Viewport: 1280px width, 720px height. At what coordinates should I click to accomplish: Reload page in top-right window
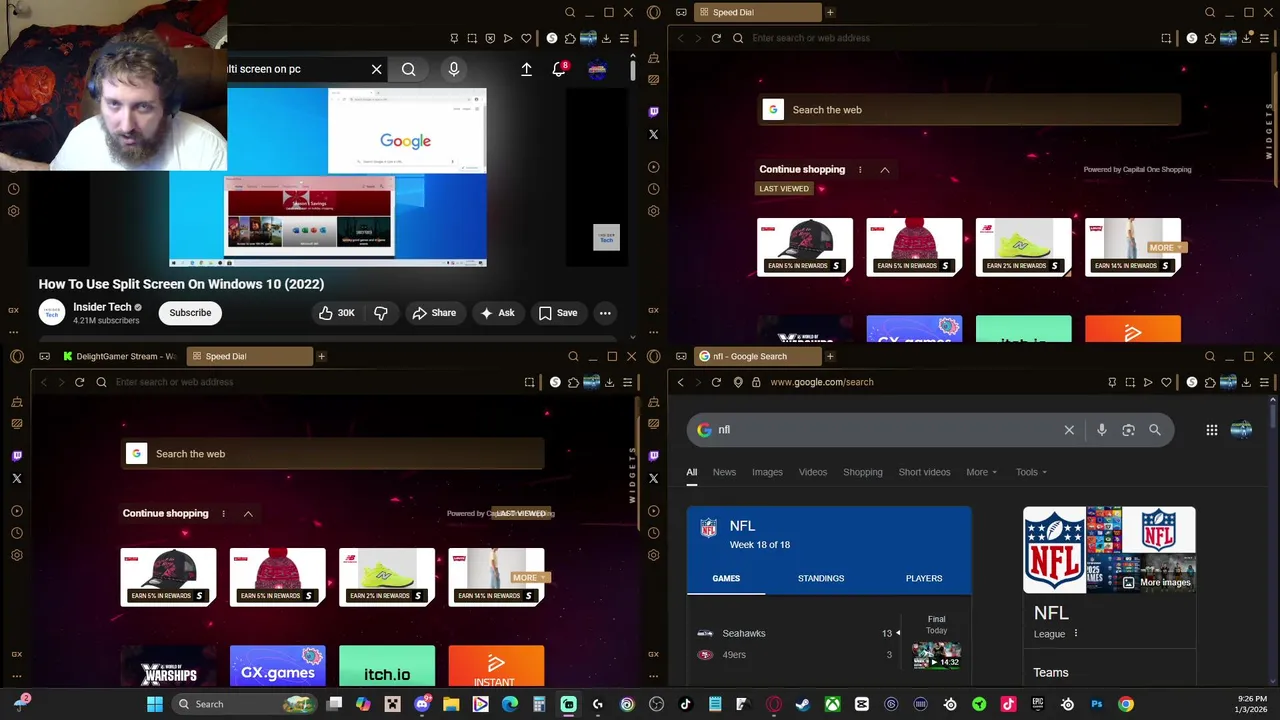click(716, 38)
